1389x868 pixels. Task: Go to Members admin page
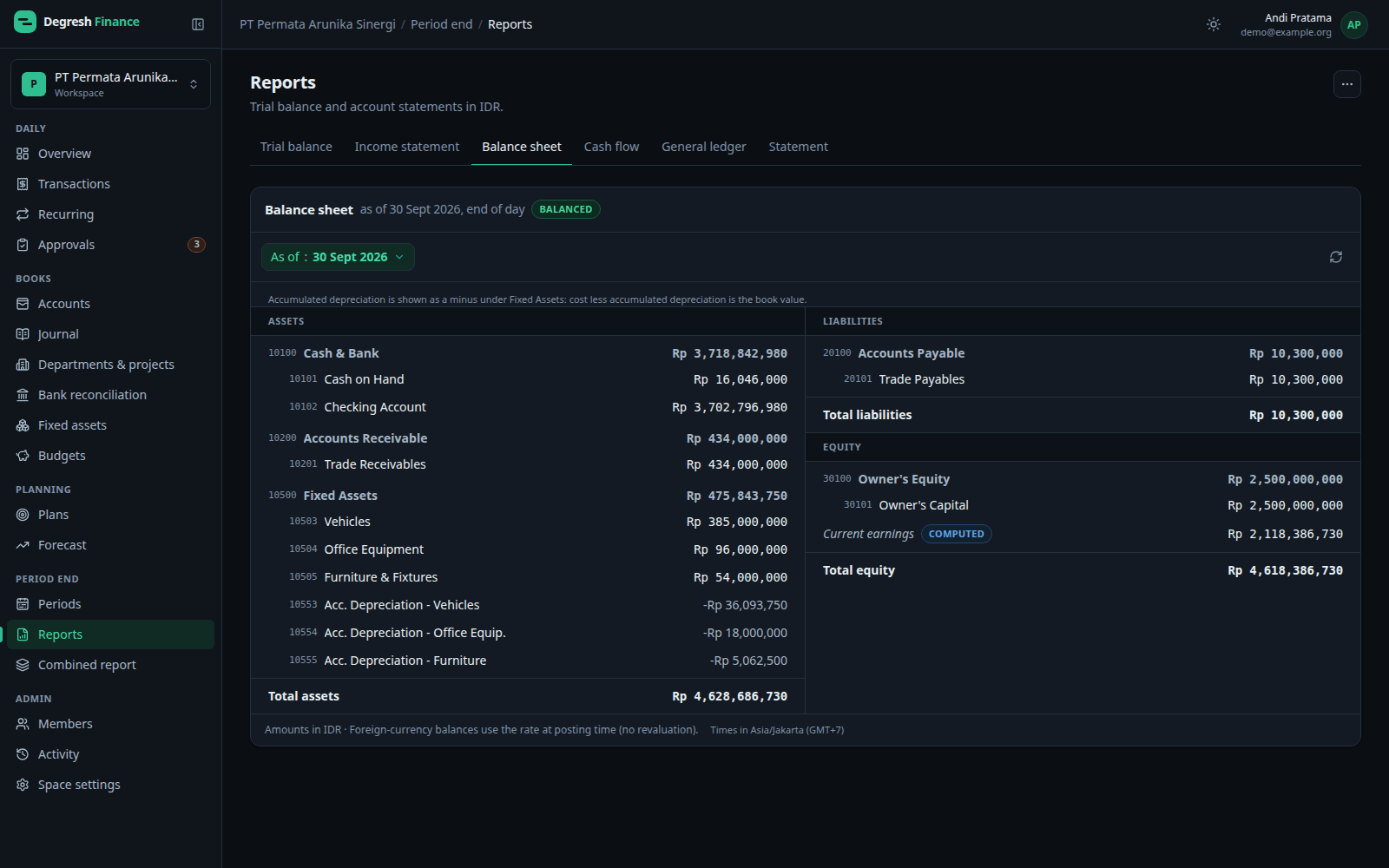pos(110,724)
